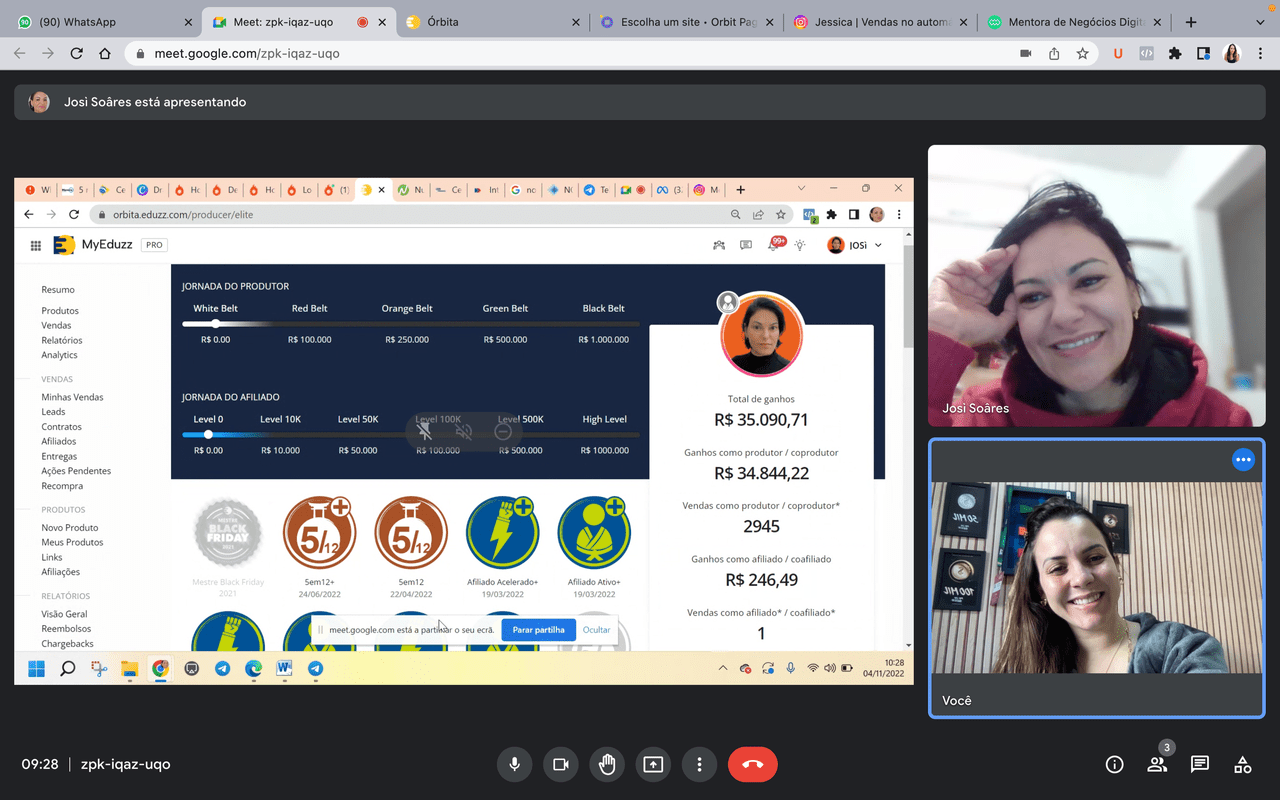This screenshot has height=800, width=1280.
Task: Mute the microphone in the Meet controls
Action: pos(514,764)
